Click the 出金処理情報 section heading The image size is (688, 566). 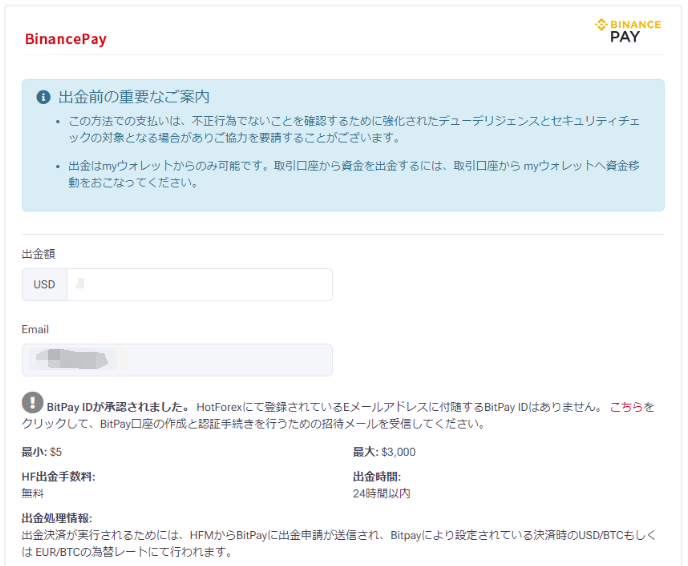coord(57,518)
